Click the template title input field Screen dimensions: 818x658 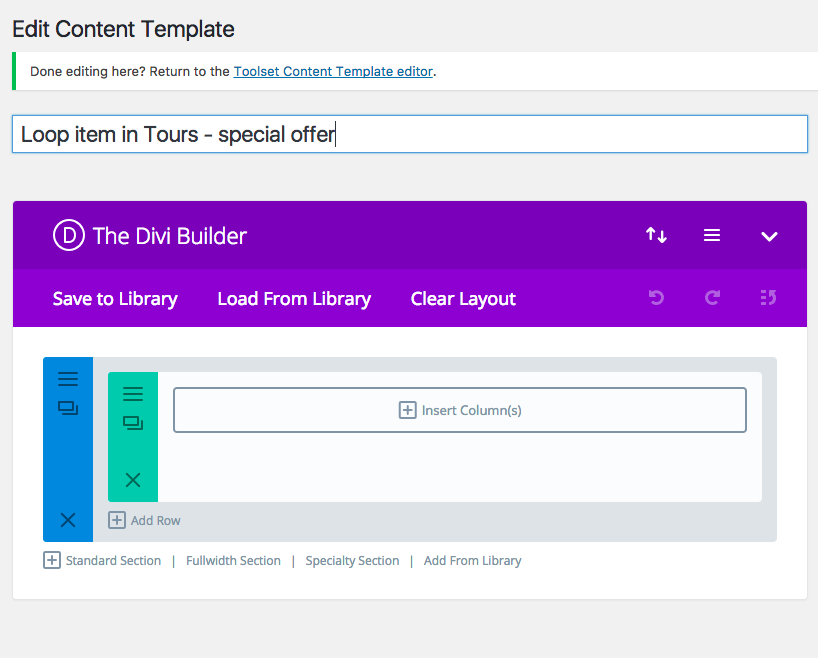point(410,134)
